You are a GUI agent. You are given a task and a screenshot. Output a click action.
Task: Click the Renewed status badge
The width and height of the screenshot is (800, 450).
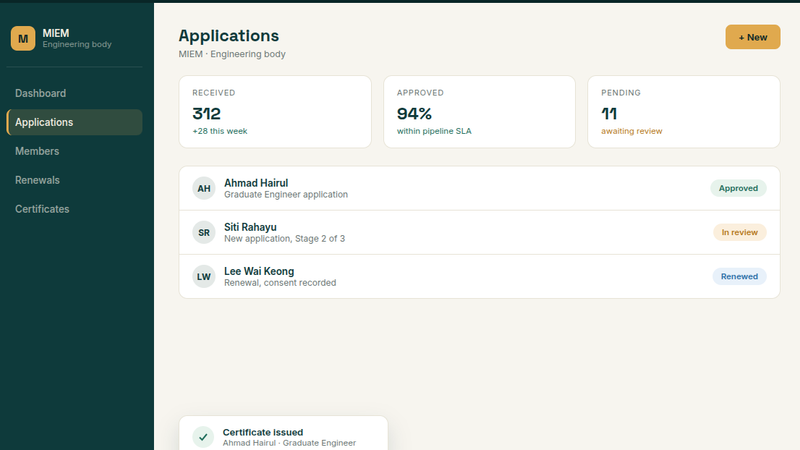[x=739, y=277]
